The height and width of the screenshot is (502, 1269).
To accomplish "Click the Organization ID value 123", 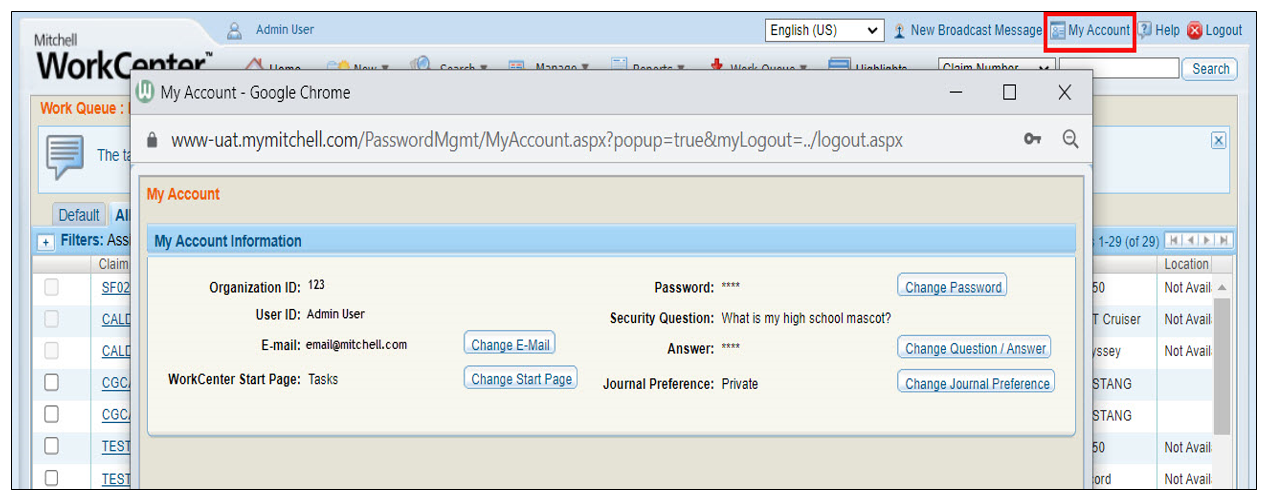I will 316,285.
